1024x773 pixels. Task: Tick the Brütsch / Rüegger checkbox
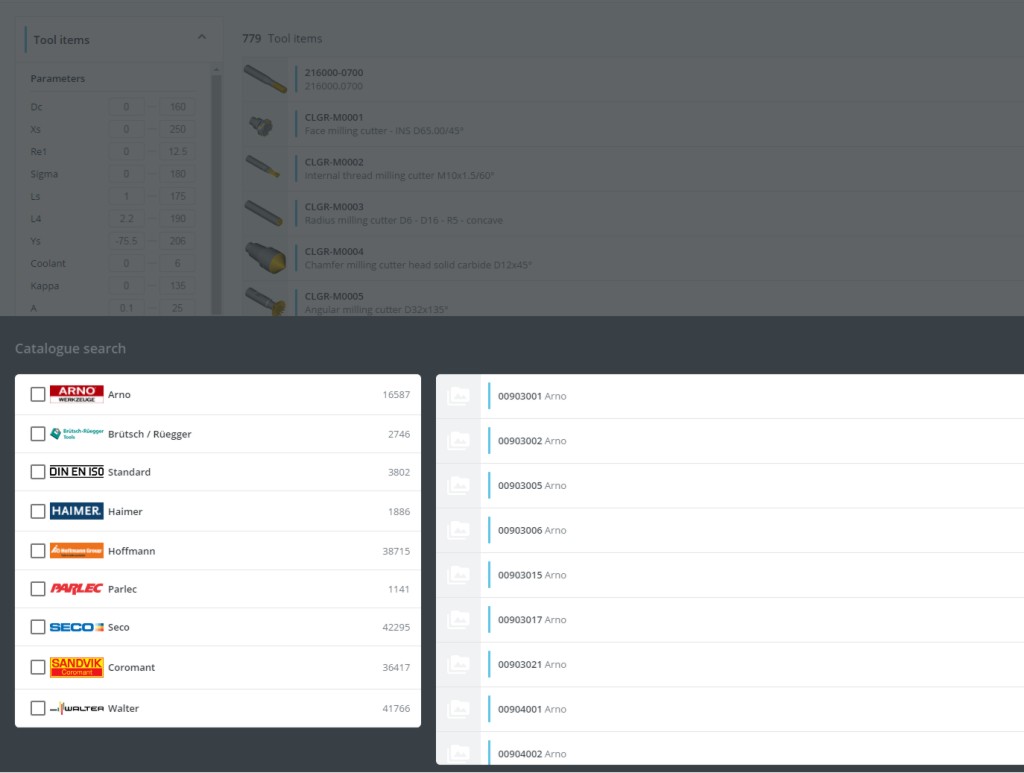click(38, 434)
